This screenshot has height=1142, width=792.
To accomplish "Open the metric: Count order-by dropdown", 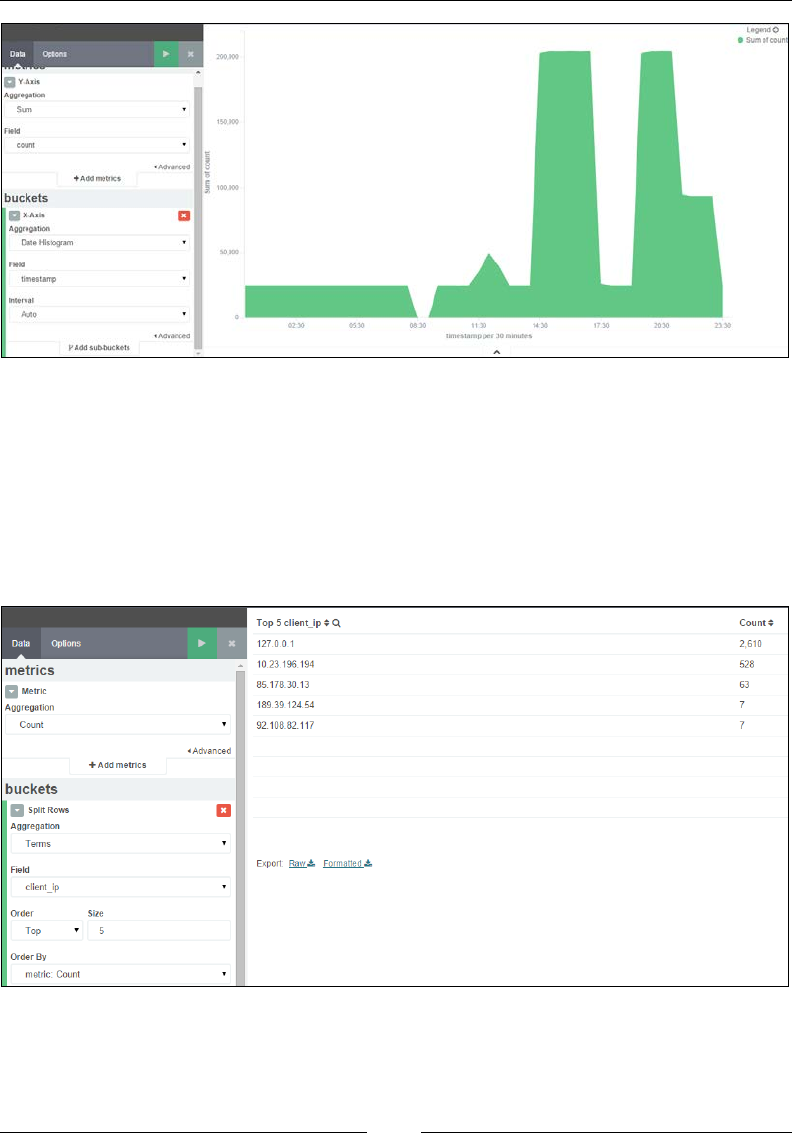I will click(121, 974).
